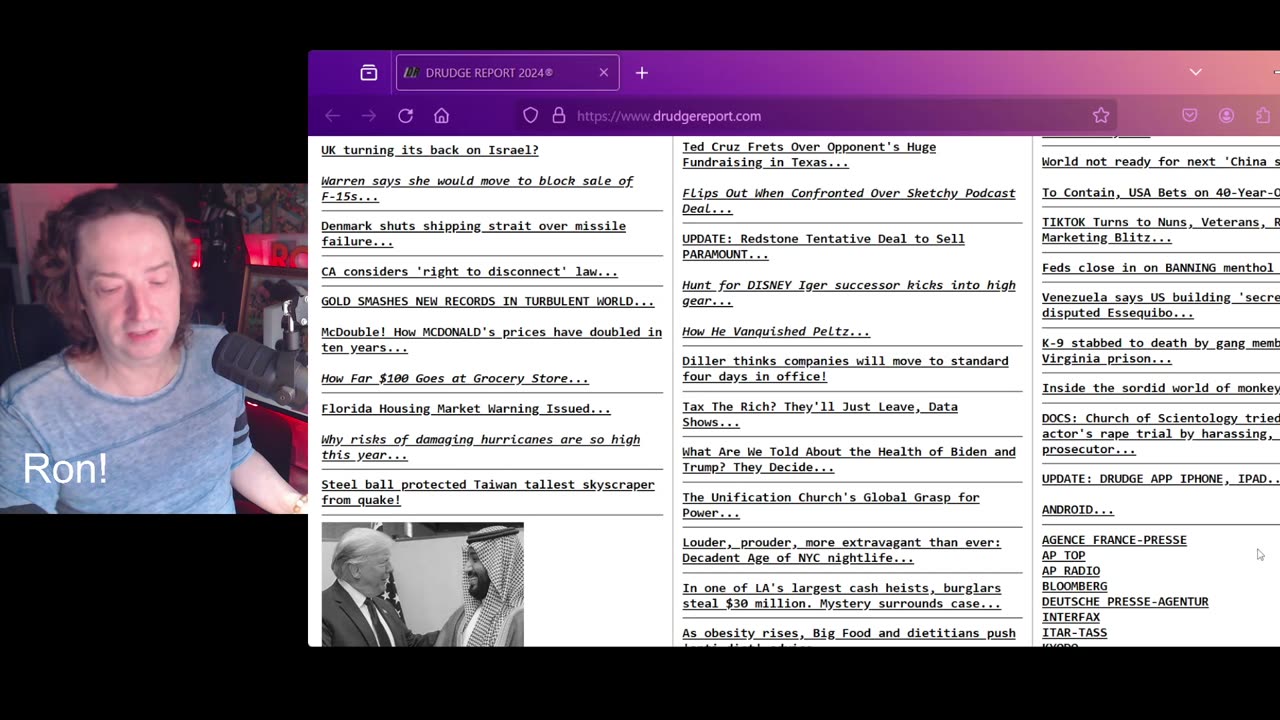Screen dimensions: 1280x720
Task: Open the INTERFAX wire link
Action: point(1071,617)
